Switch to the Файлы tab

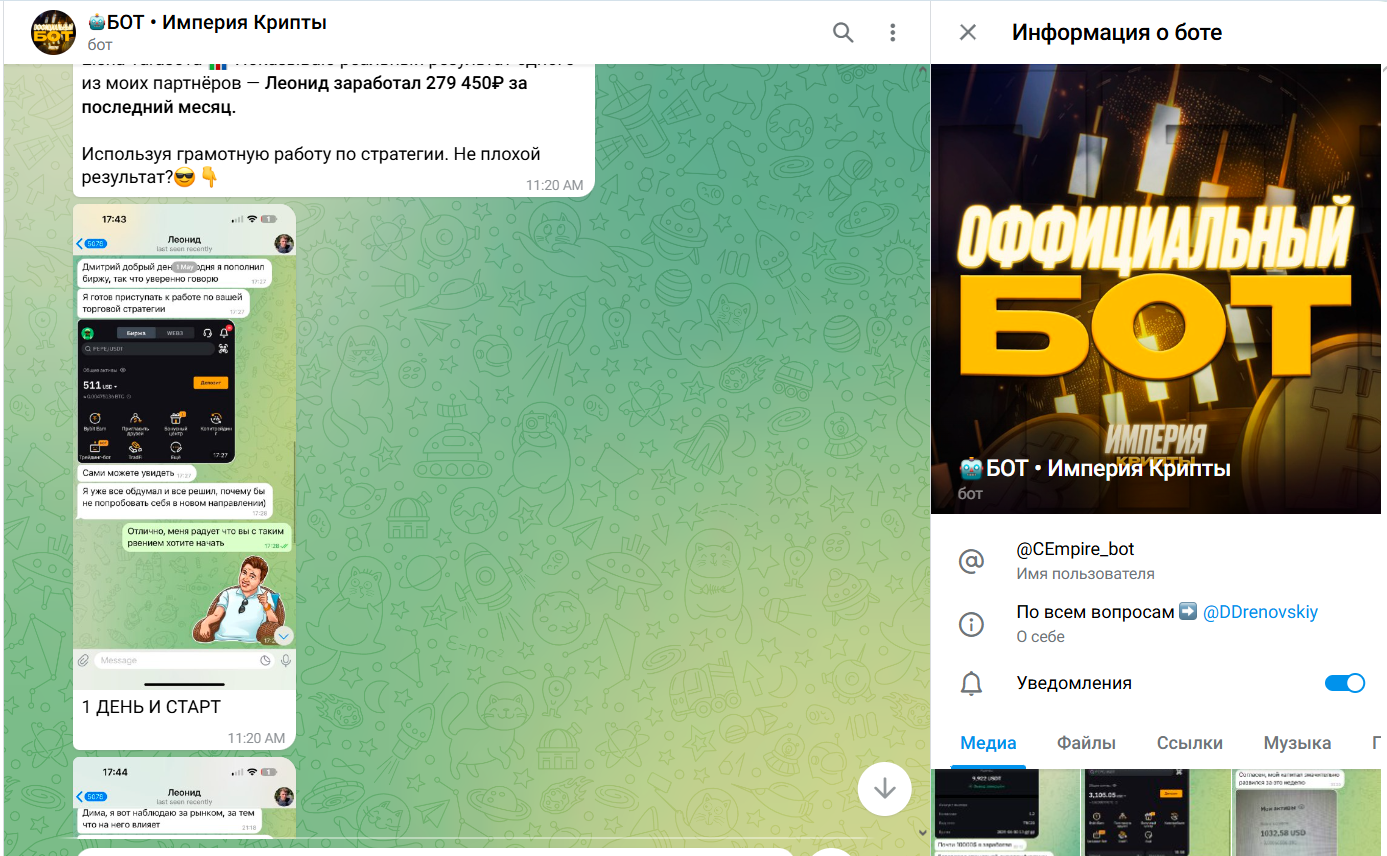pos(1086,743)
